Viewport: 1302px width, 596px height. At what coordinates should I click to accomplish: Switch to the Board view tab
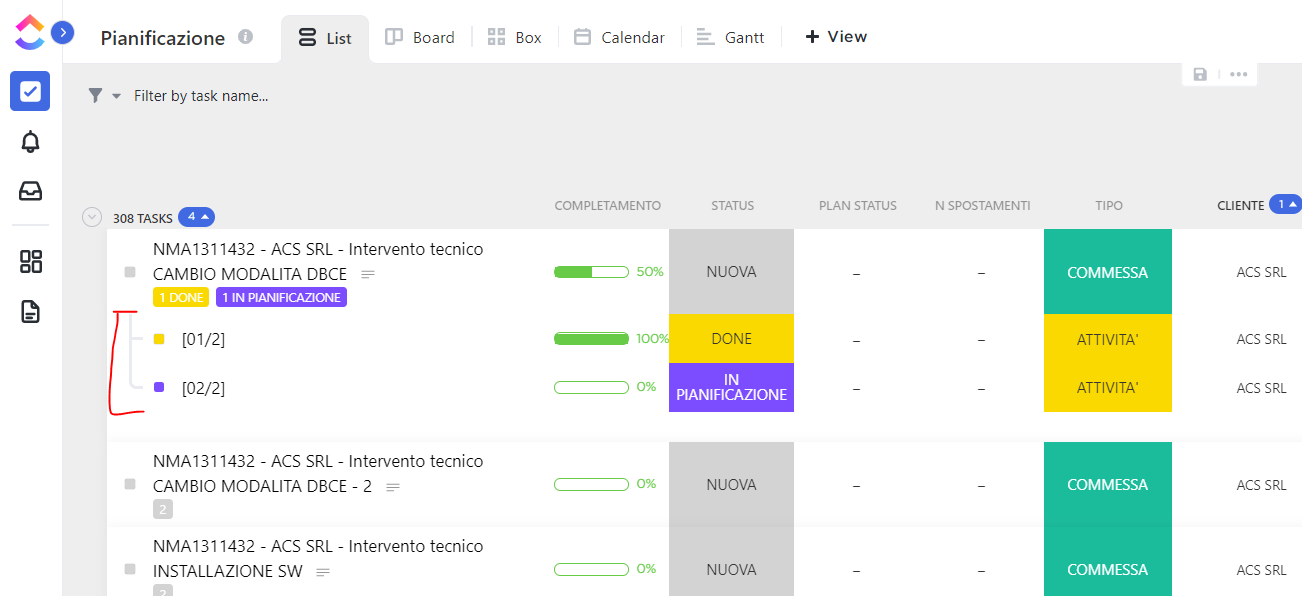point(420,37)
